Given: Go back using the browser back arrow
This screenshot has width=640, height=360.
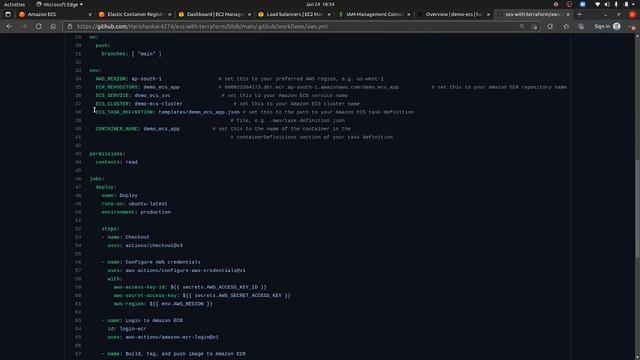Looking at the screenshot, I should click(9, 27).
